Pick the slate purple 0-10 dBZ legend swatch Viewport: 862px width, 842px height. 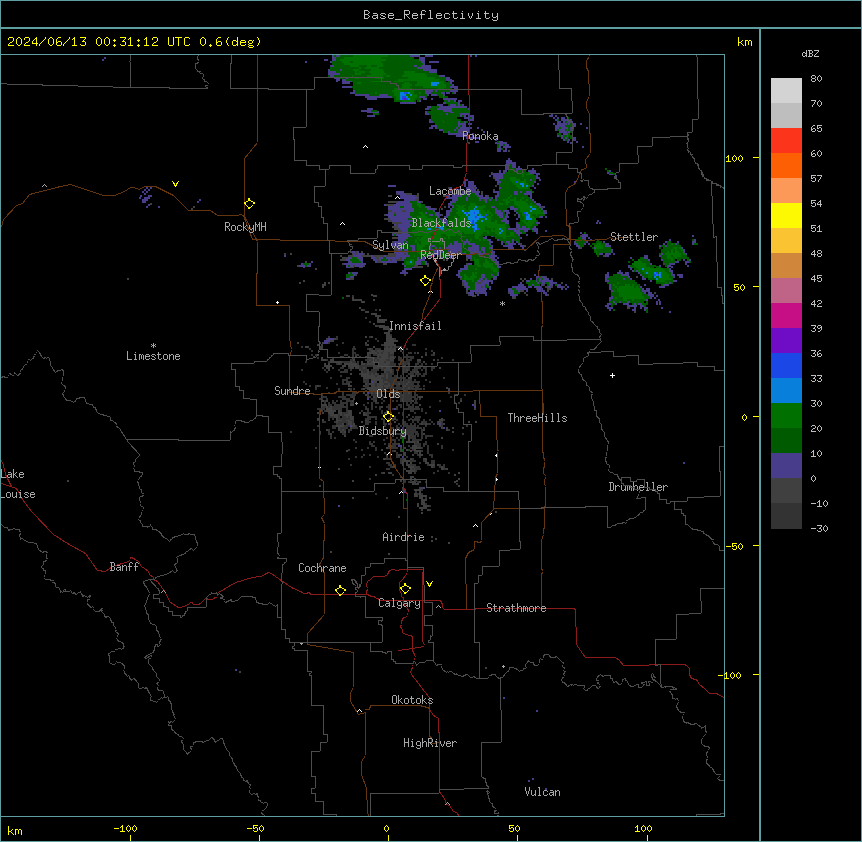tap(786, 466)
